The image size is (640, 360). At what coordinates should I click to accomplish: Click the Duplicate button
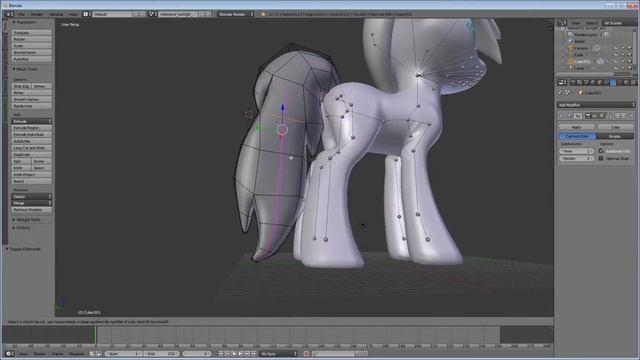31,154
